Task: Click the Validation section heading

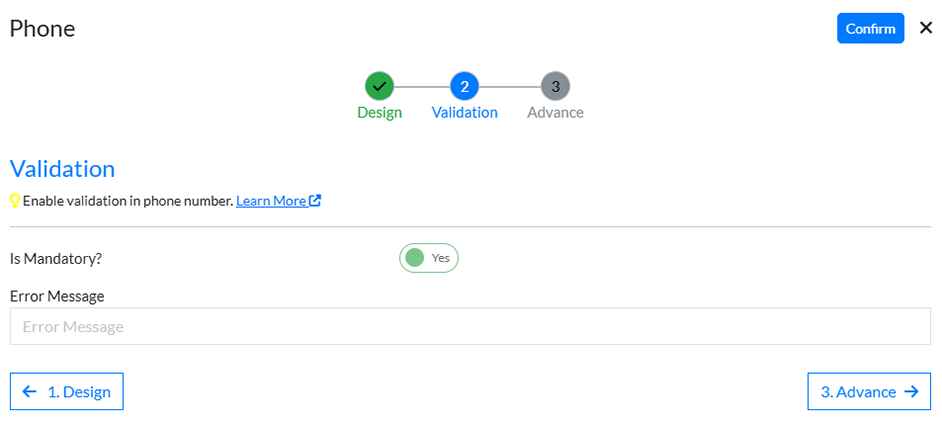Action: click(62, 168)
